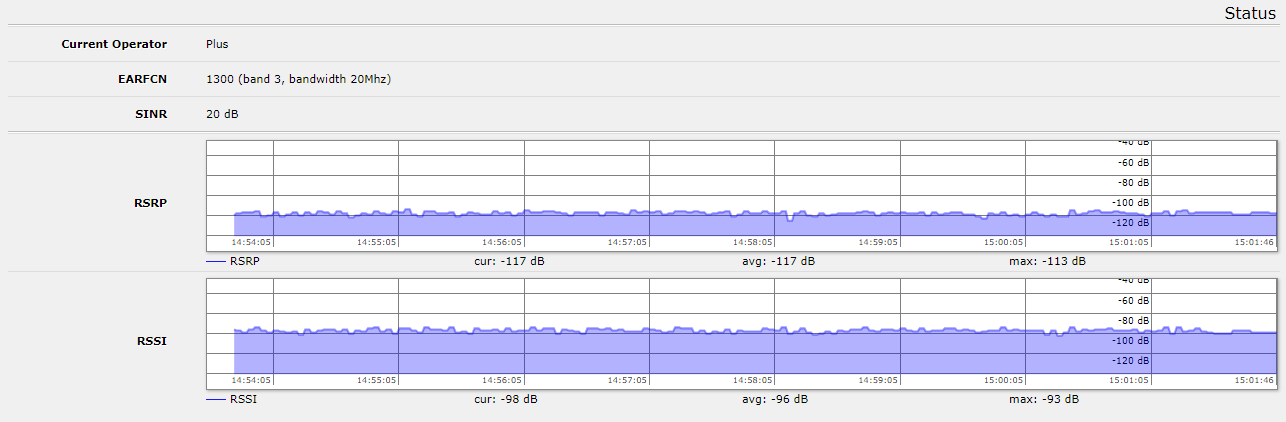This screenshot has height=422, width=1286.
Task: Click the RSRP signal graph
Action: tap(741, 195)
